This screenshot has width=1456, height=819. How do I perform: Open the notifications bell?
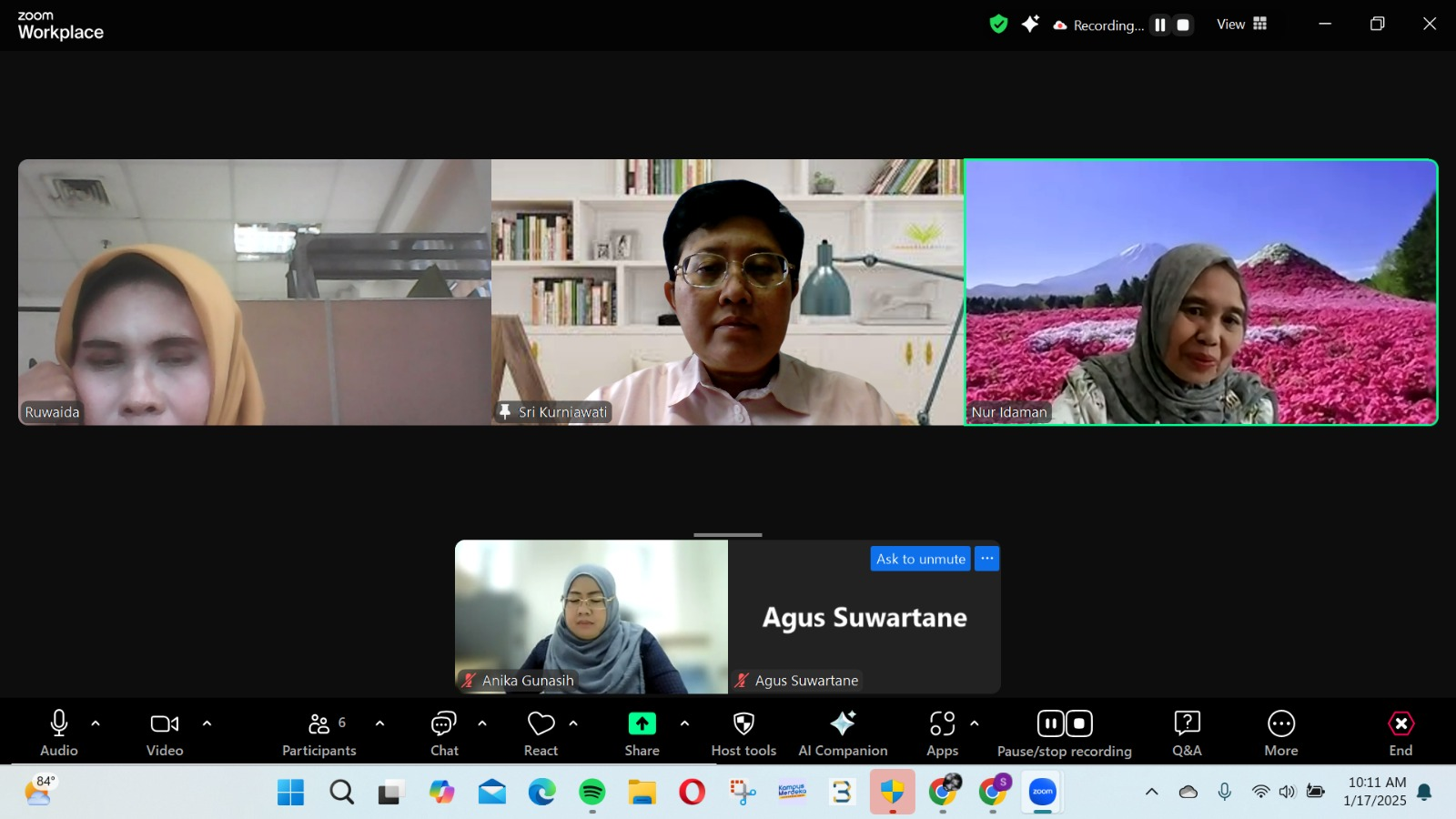coord(1425,792)
